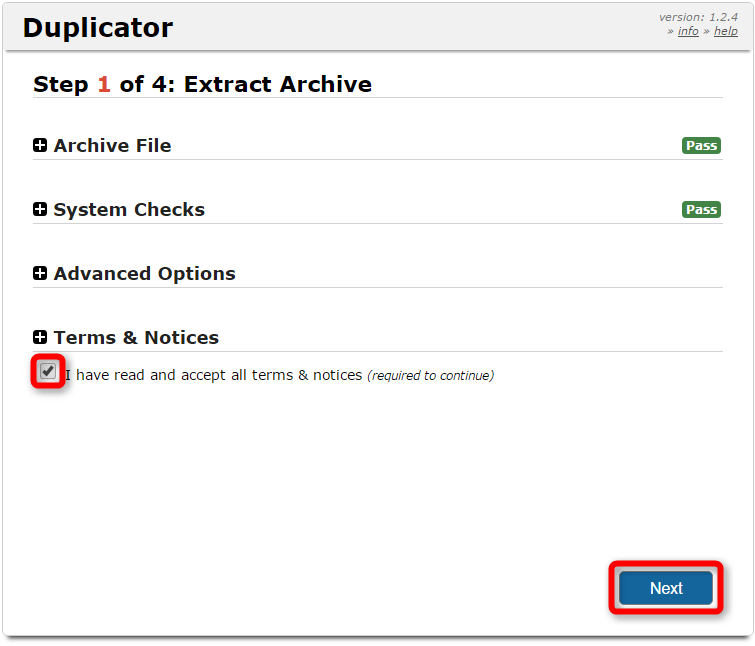Viewport: 755px width, 646px height.
Task: Expand the Terms & Notices plus icon
Action: (40, 337)
